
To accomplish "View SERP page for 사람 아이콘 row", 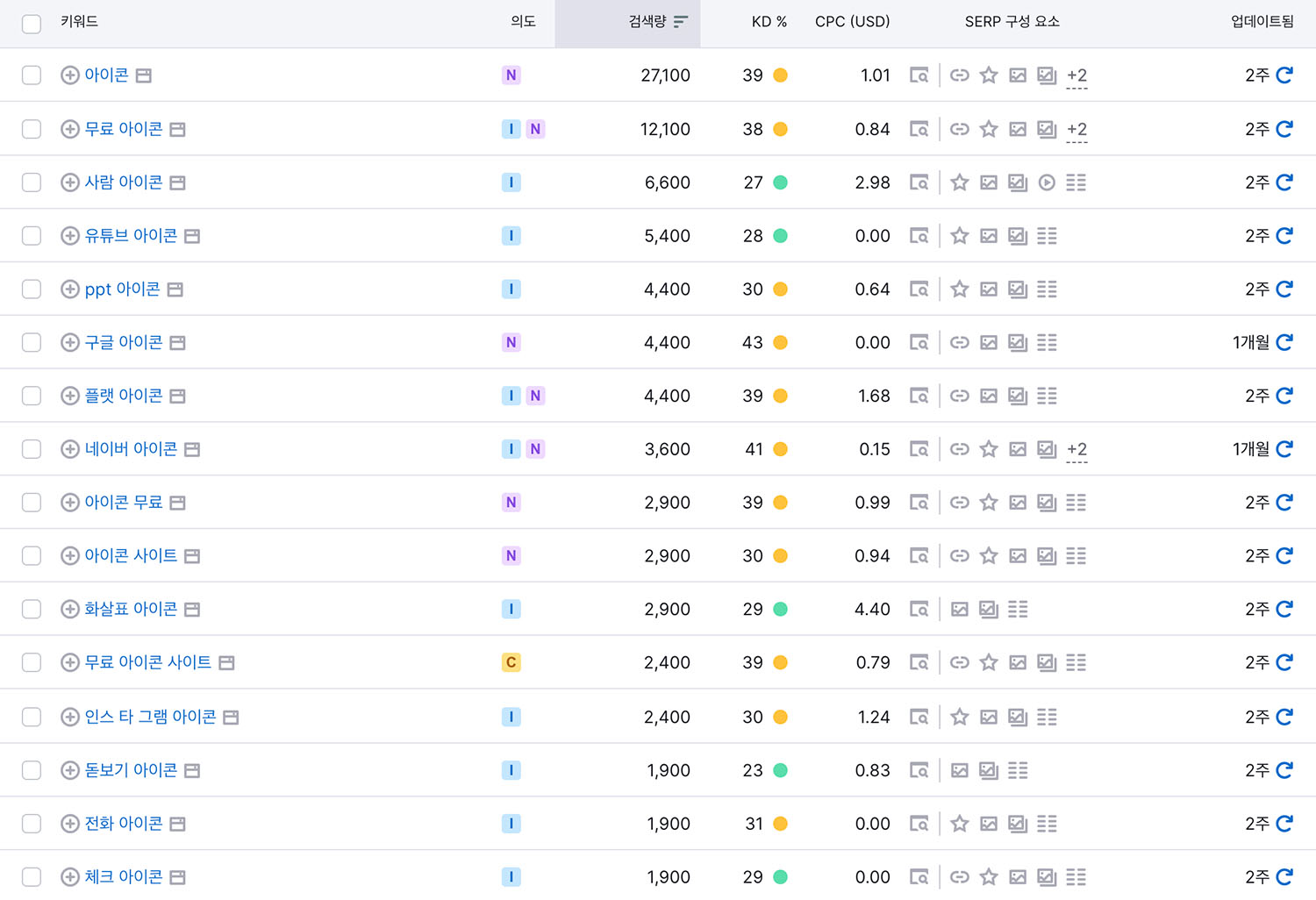I will (919, 182).
